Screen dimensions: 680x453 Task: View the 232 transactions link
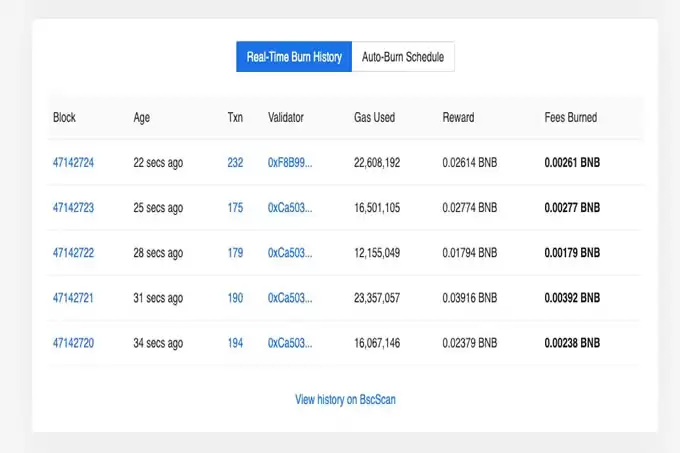pos(235,163)
